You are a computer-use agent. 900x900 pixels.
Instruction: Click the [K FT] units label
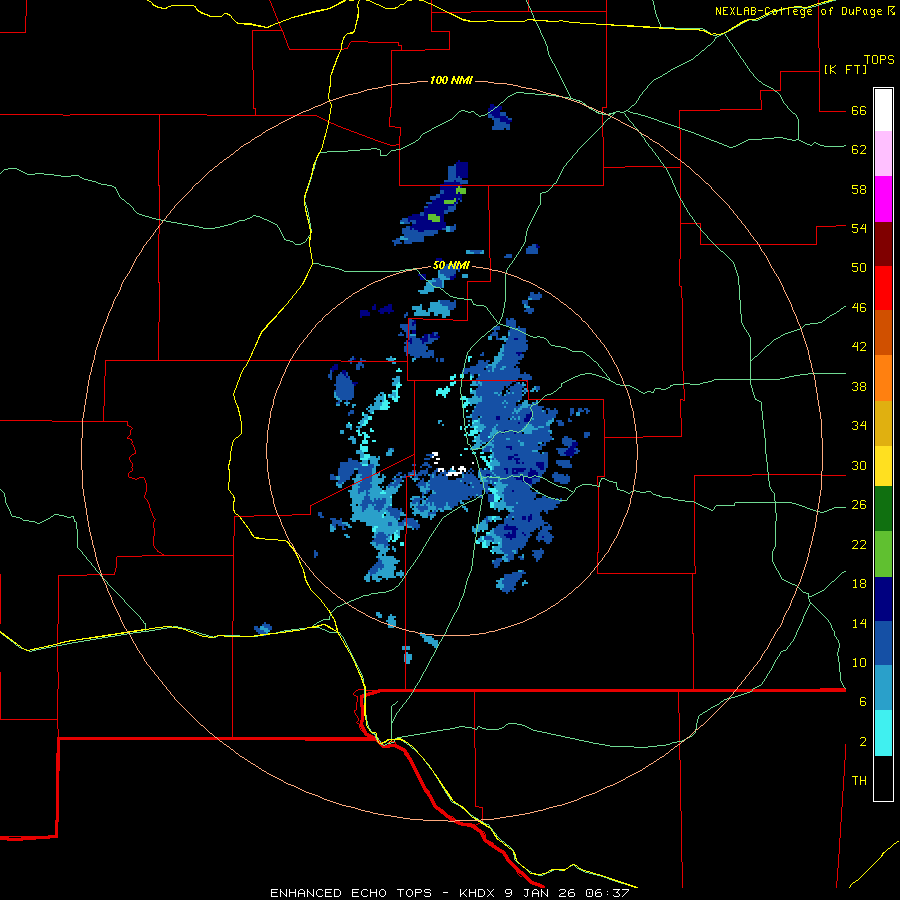click(845, 69)
